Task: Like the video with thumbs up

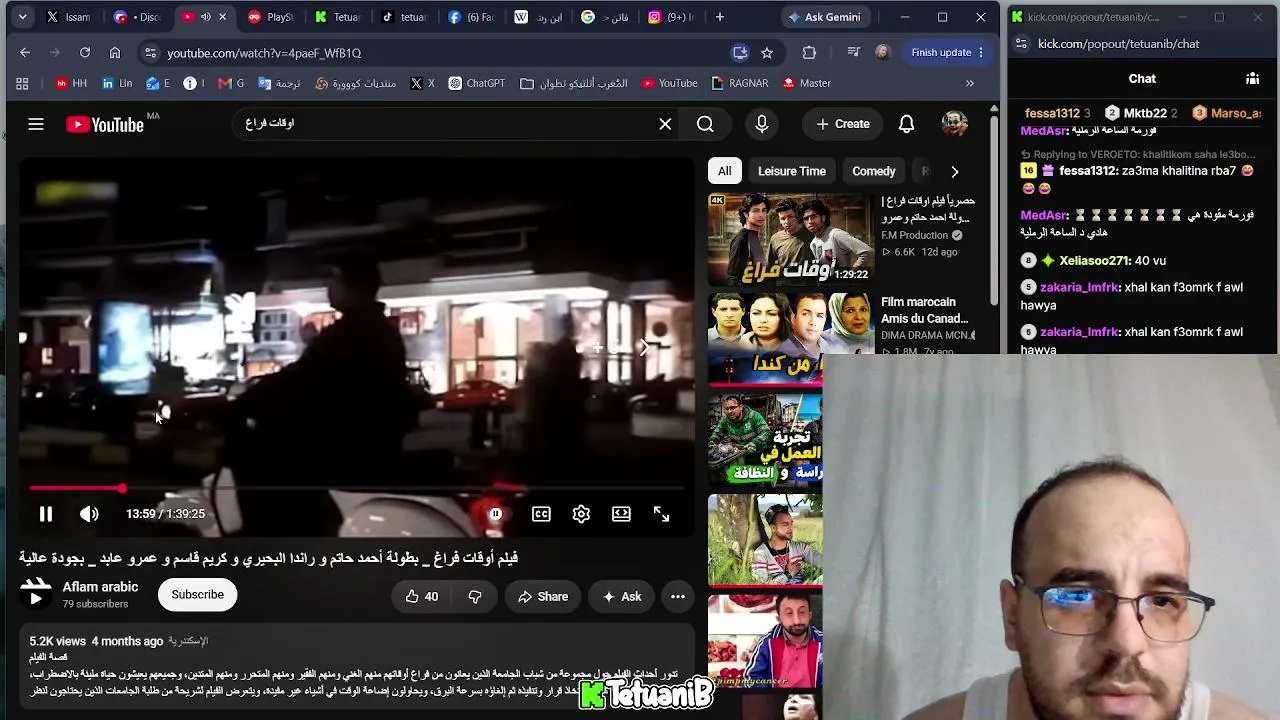Action: [422, 597]
